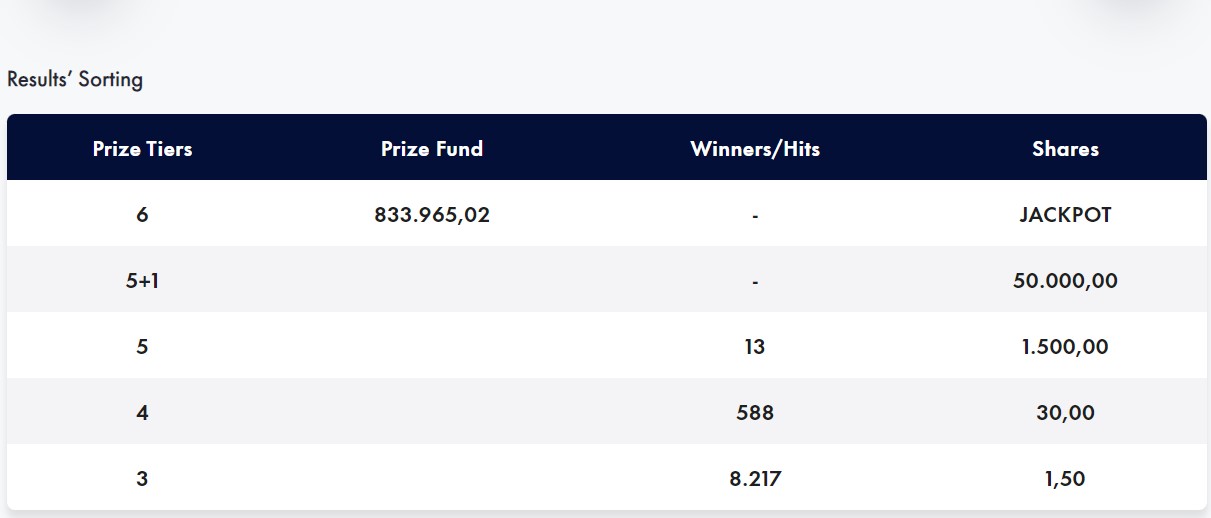
Task: Click prize tier 3 cell
Action: (142, 479)
